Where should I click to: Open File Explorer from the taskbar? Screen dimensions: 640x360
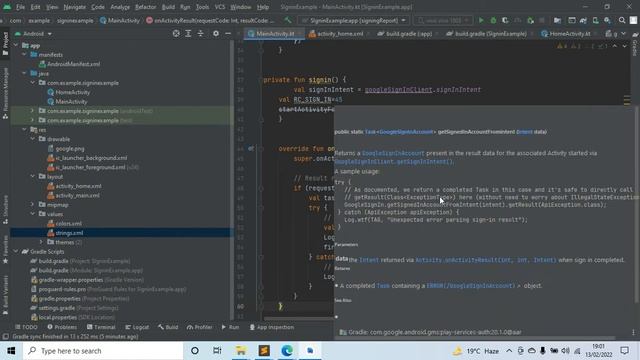point(241,351)
